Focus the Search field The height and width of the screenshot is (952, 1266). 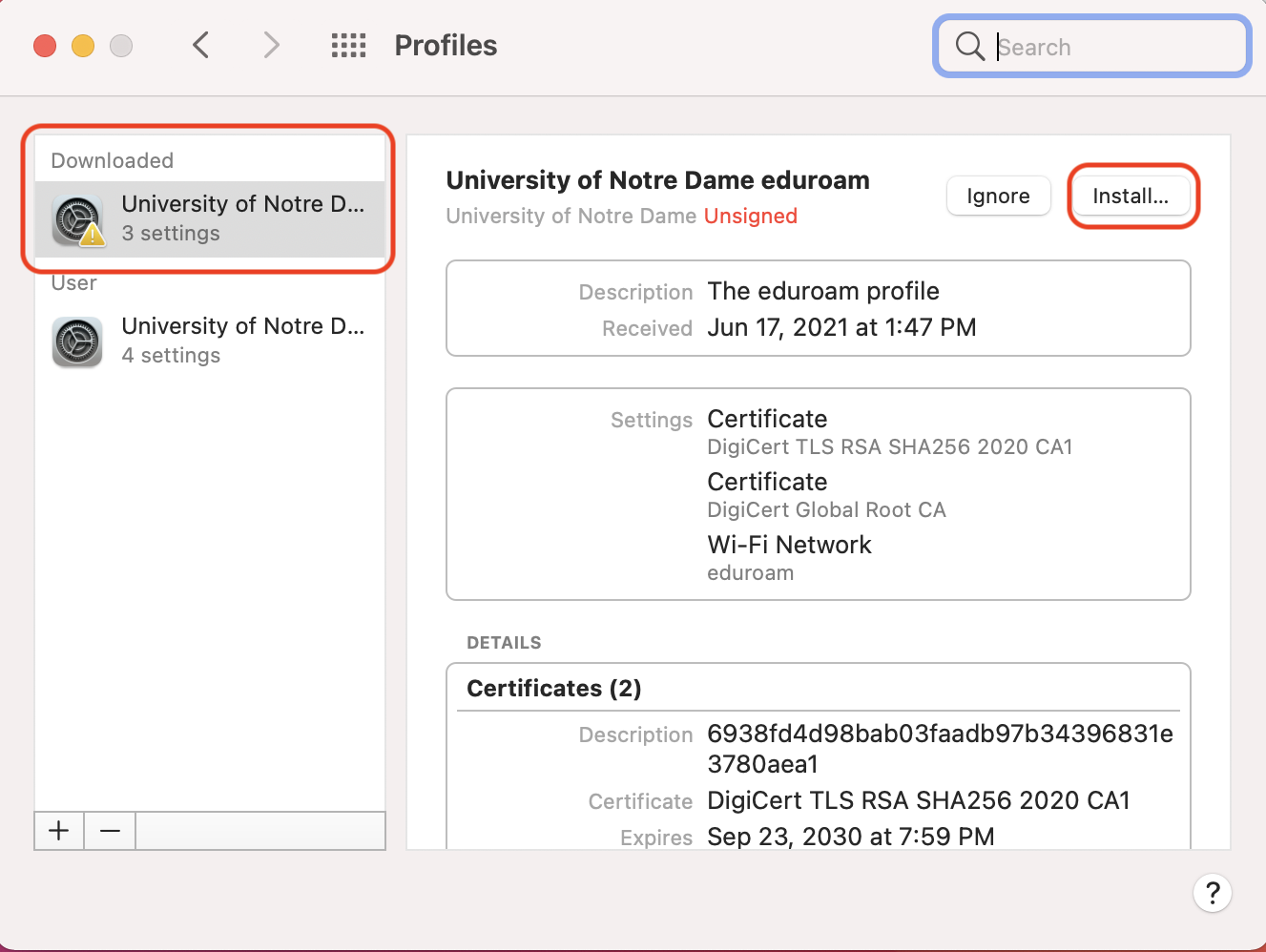click(1092, 46)
